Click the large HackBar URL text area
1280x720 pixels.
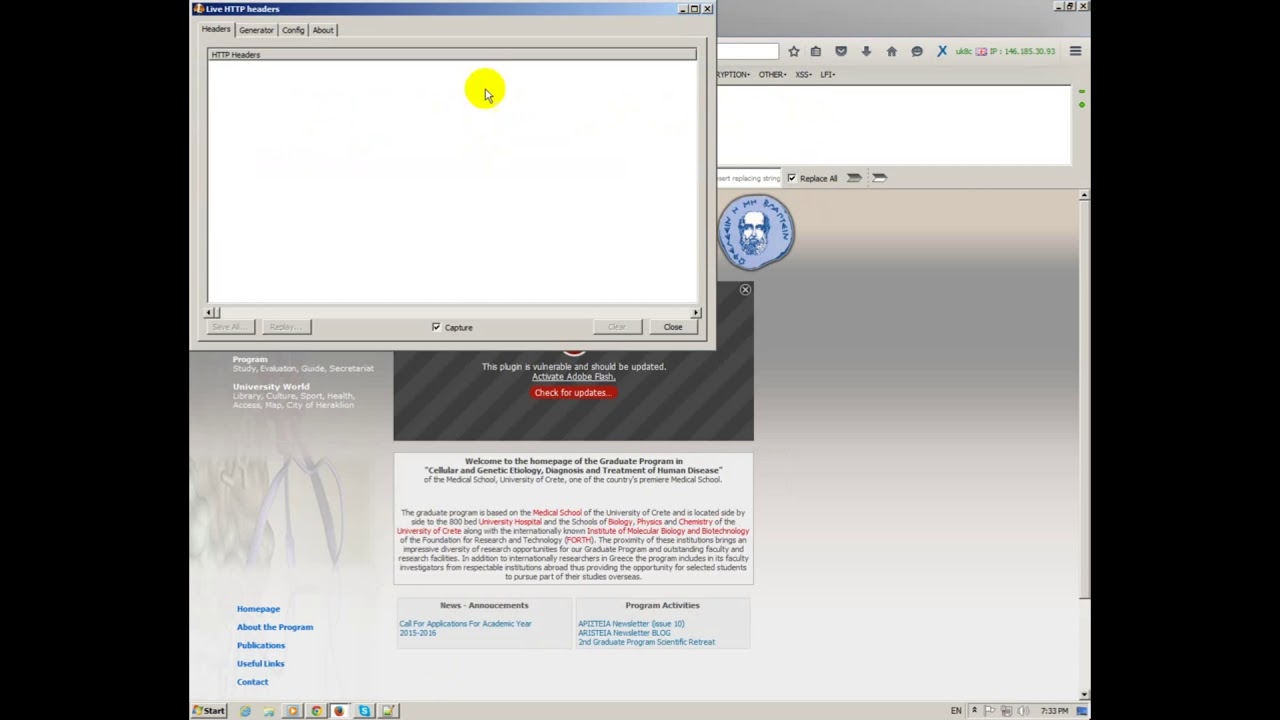[x=894, y=125]
